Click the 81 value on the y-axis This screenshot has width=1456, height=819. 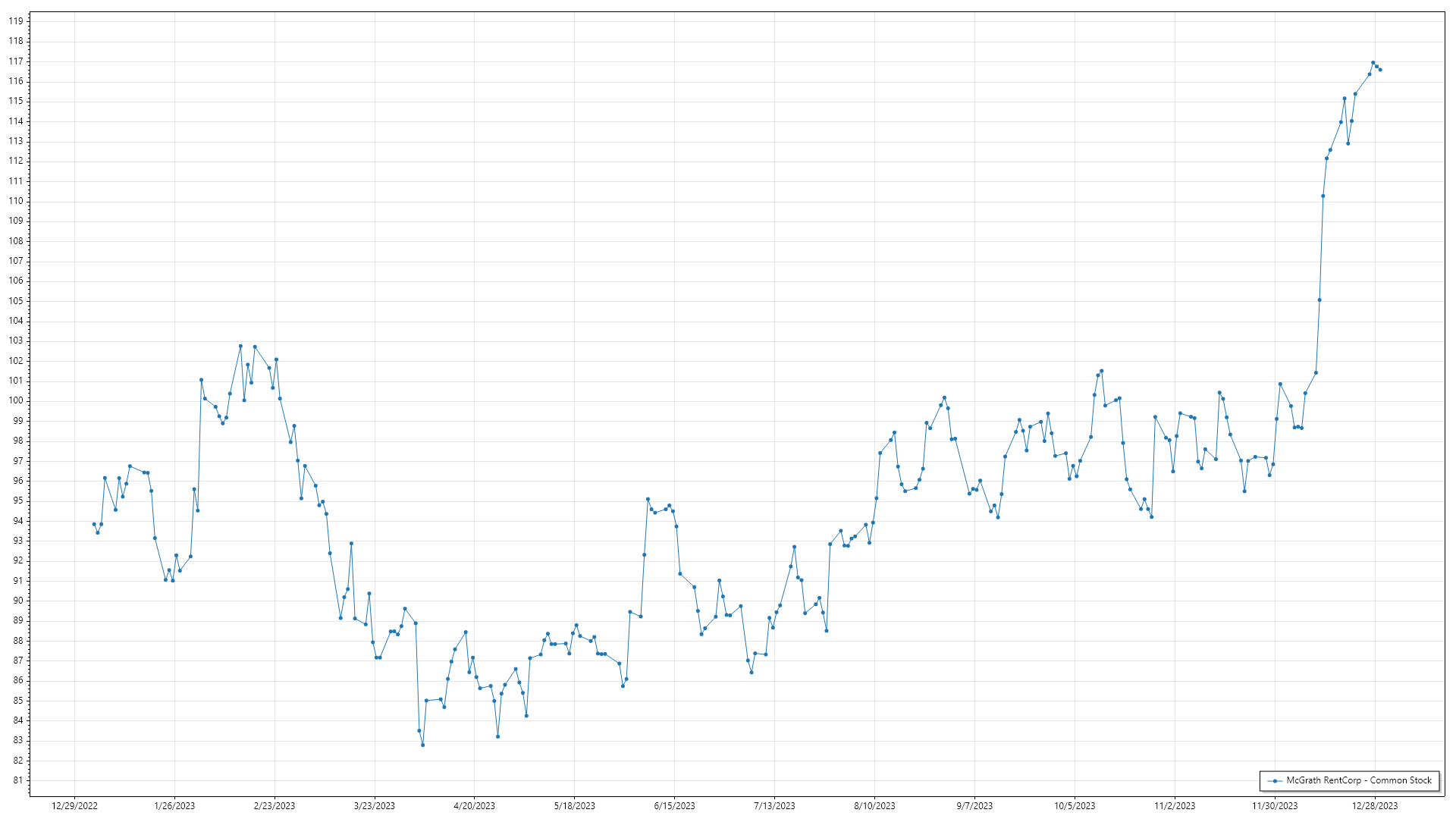(18, 780)
